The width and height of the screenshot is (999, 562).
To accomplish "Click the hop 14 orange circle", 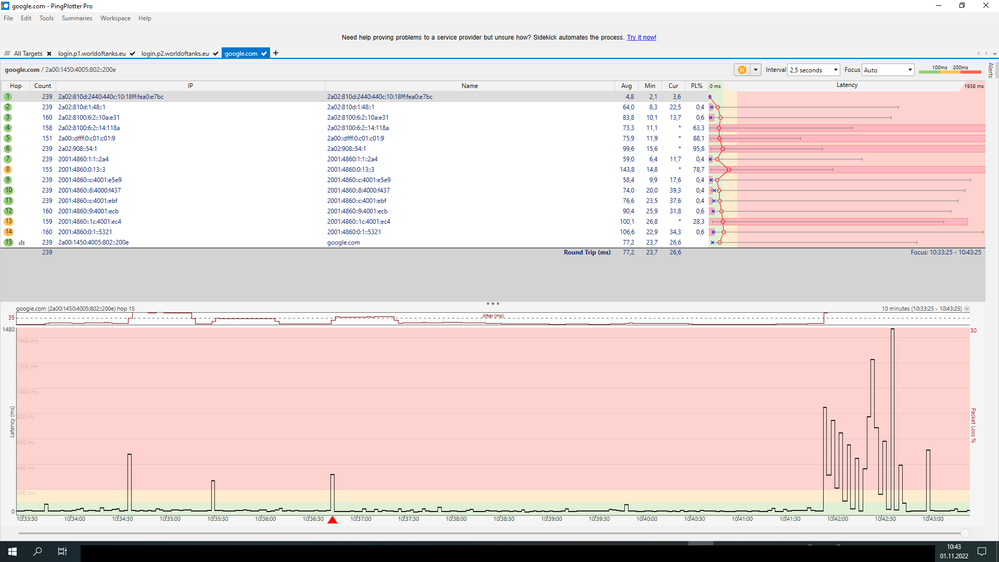I will [x=8, y=232].
